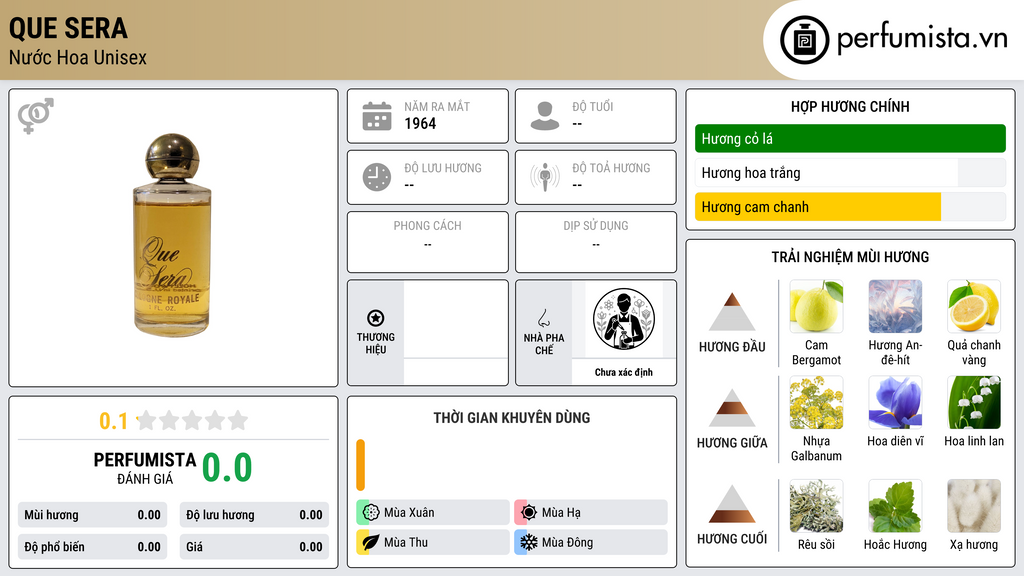The height and width of the screenshot is (576, 1024).
Task: Click the perfumer illustration above Chưa xác định
Action: pyautogui.click(x=624, y=319)
